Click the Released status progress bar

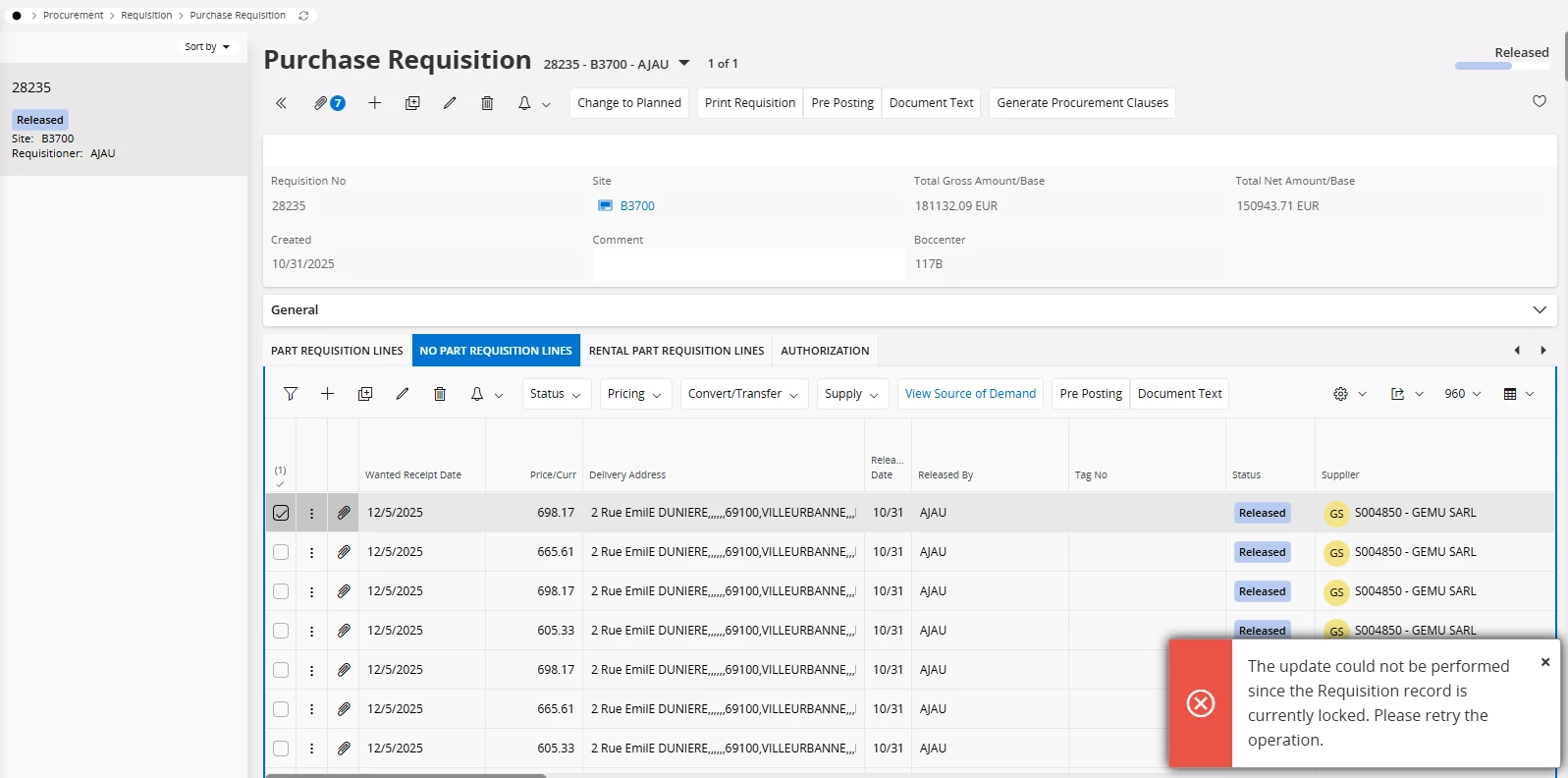[x=1501, y=66]
